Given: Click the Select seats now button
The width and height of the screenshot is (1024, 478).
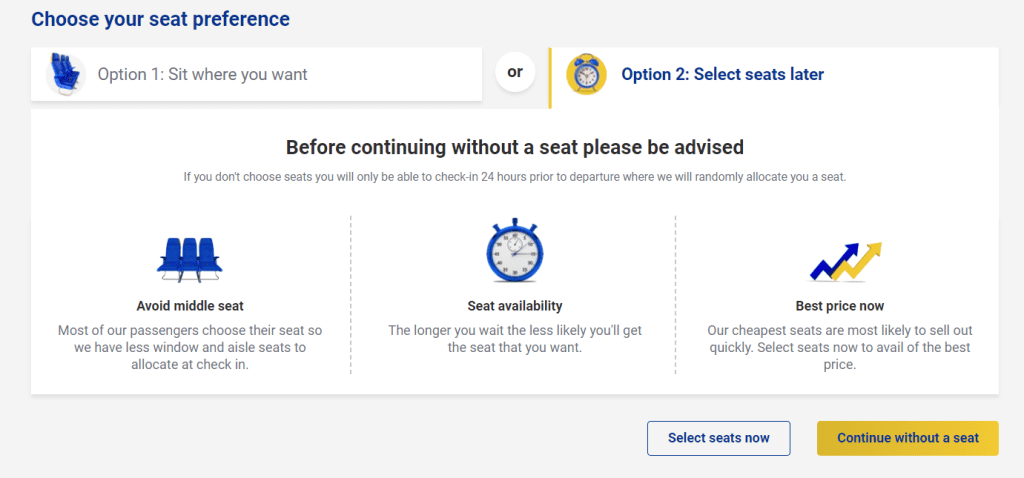Looking at the screenshot, I should pyautogui.click(x=718, y=438).
